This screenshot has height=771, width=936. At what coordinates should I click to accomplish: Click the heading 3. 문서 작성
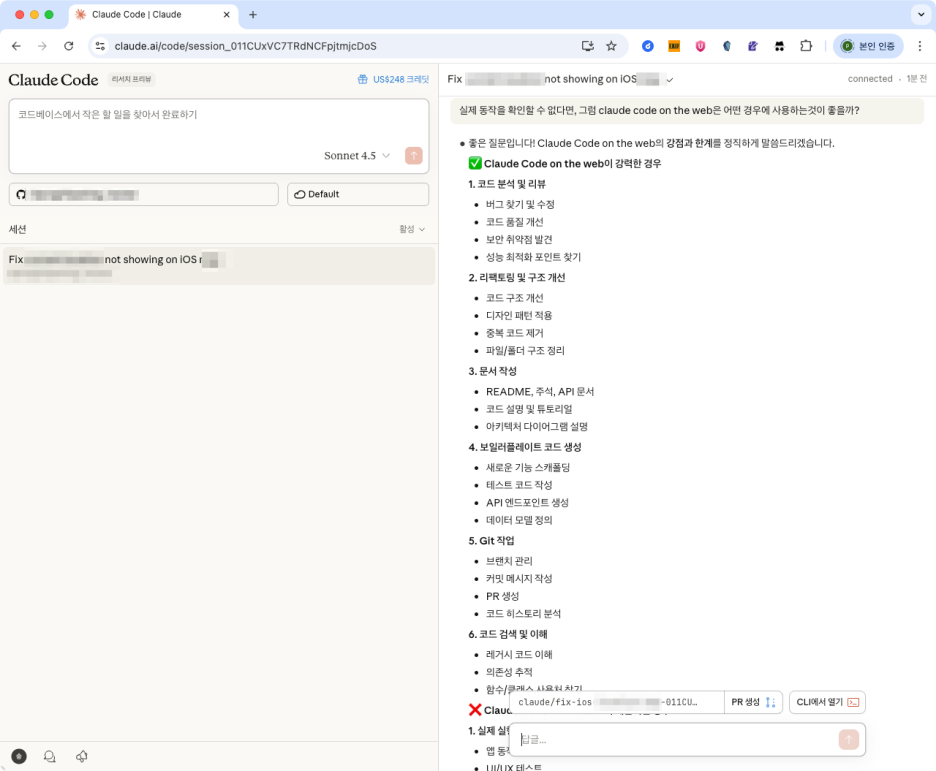pos(492,371)
